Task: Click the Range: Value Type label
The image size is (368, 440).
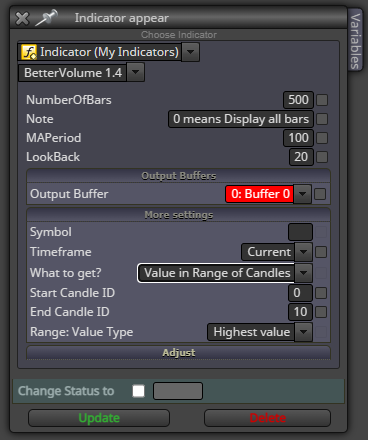Action: point(81,332)
